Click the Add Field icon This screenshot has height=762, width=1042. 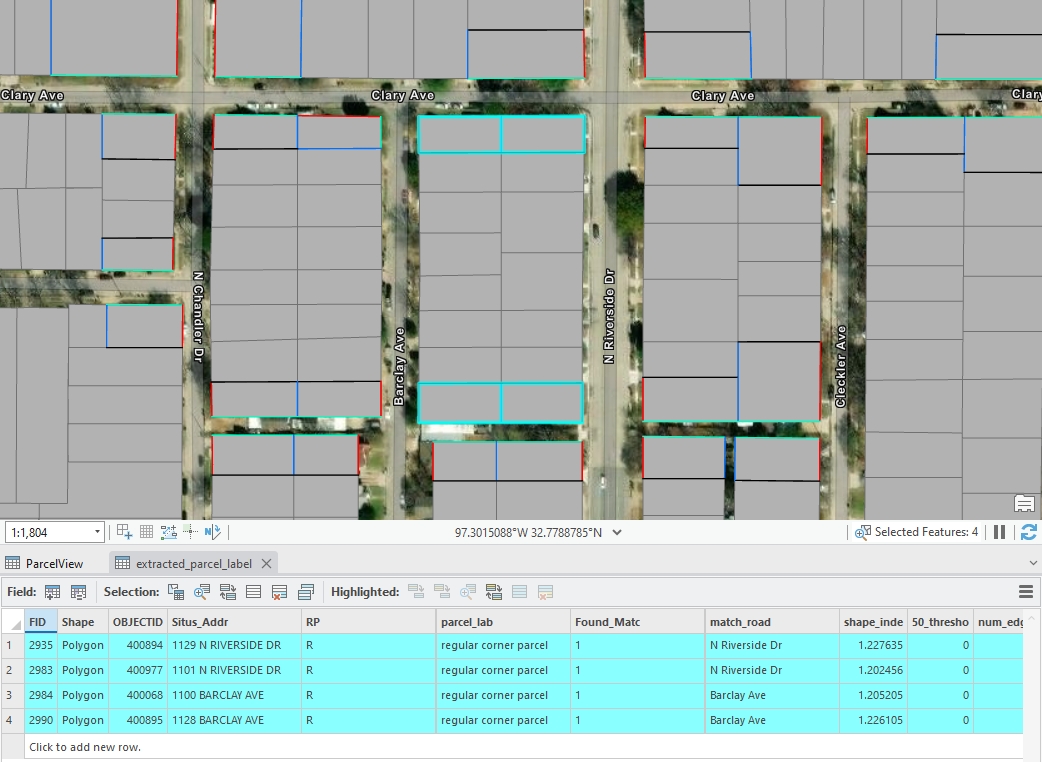click(x=53, y=592)
